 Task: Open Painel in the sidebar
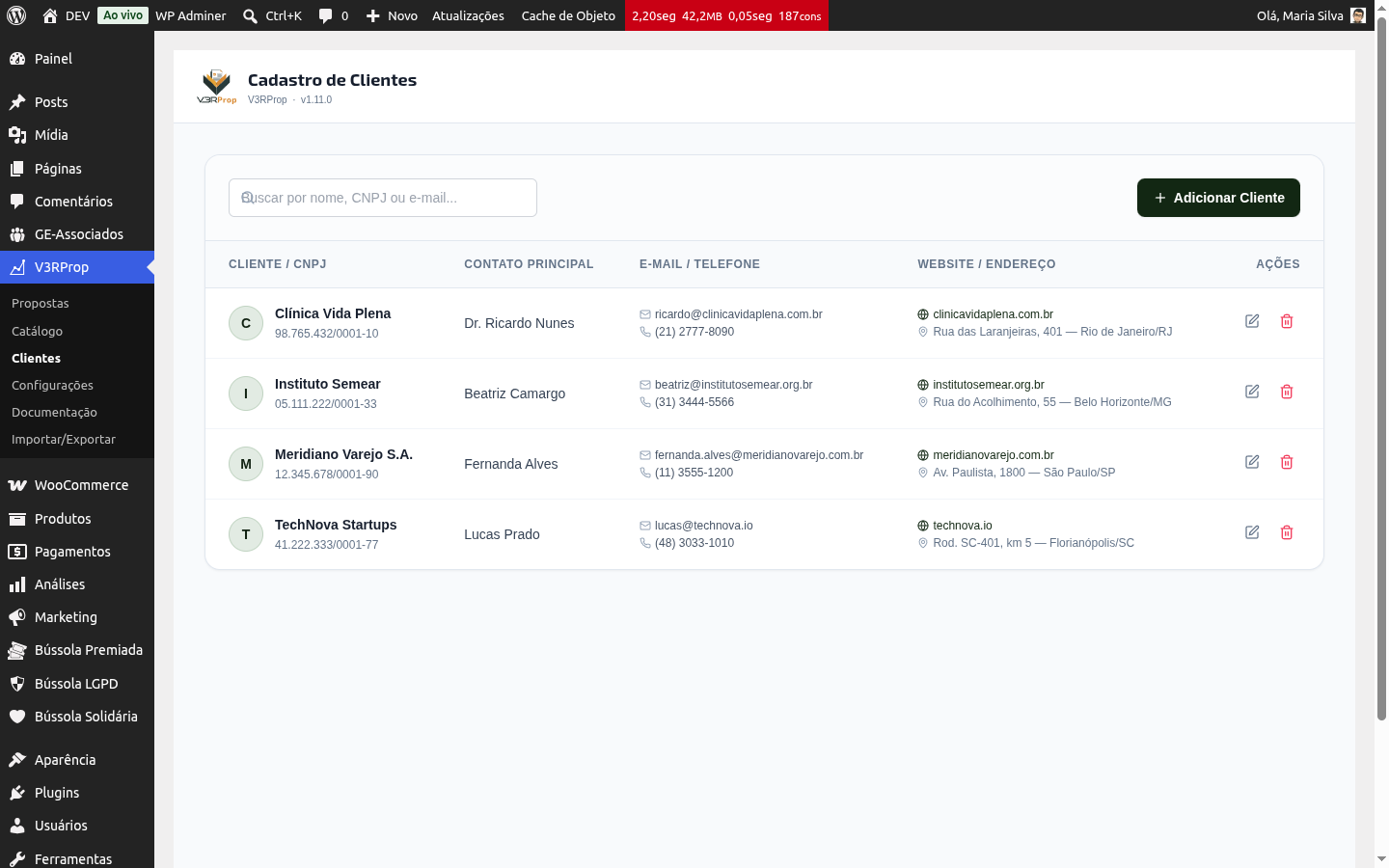[x=77, y=59]
